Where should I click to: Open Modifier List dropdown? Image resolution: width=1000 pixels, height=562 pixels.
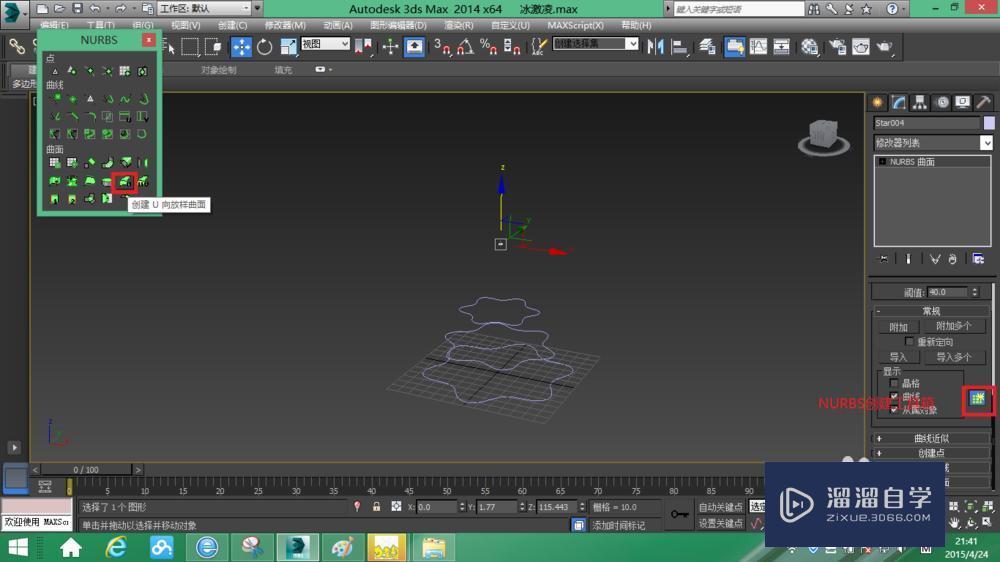click(932, 142)
